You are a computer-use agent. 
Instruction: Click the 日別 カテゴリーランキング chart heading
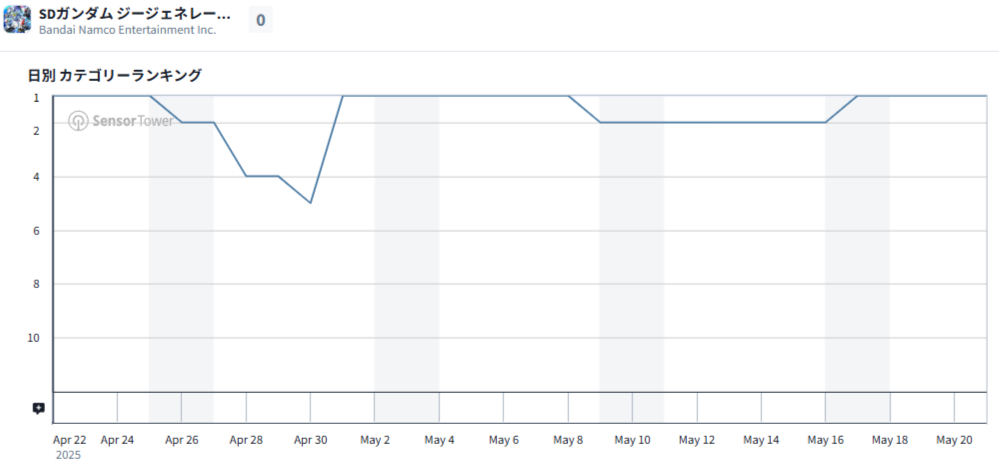(x=115, y=75)
